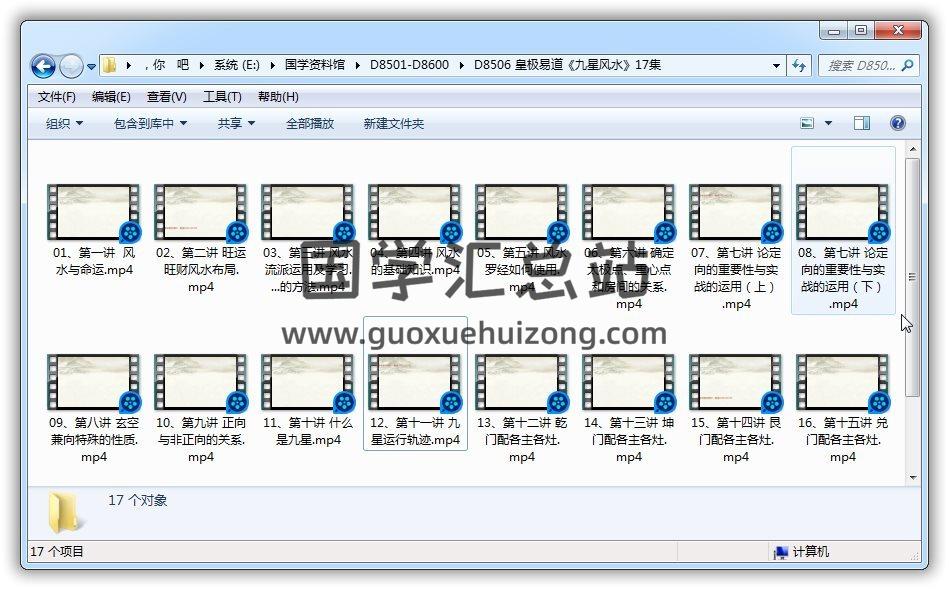Click D8501-D8600 breadcrumb segment
Image resolution: width=949 pixels, height=590 pixels.
(410, 65)
